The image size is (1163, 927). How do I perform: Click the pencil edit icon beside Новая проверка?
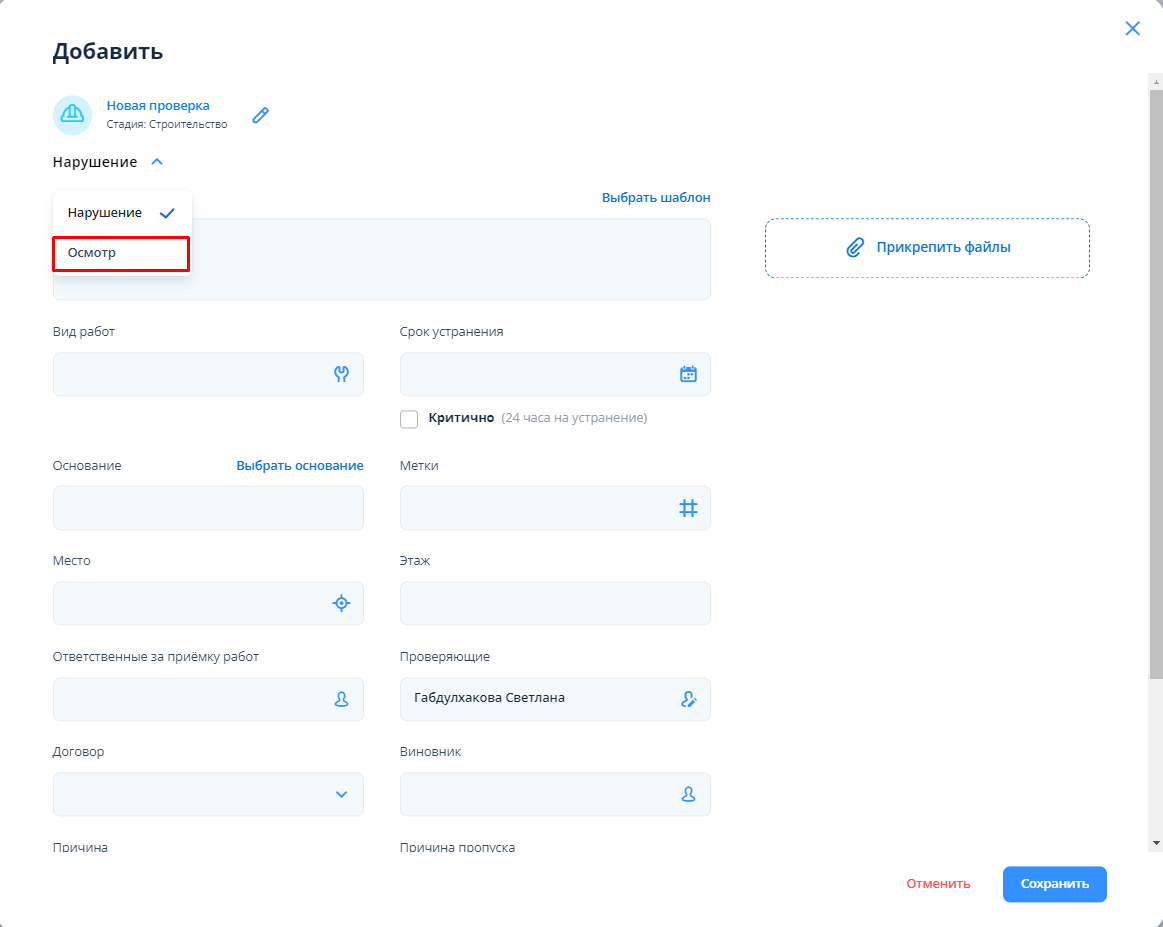[x=261, y=115]
